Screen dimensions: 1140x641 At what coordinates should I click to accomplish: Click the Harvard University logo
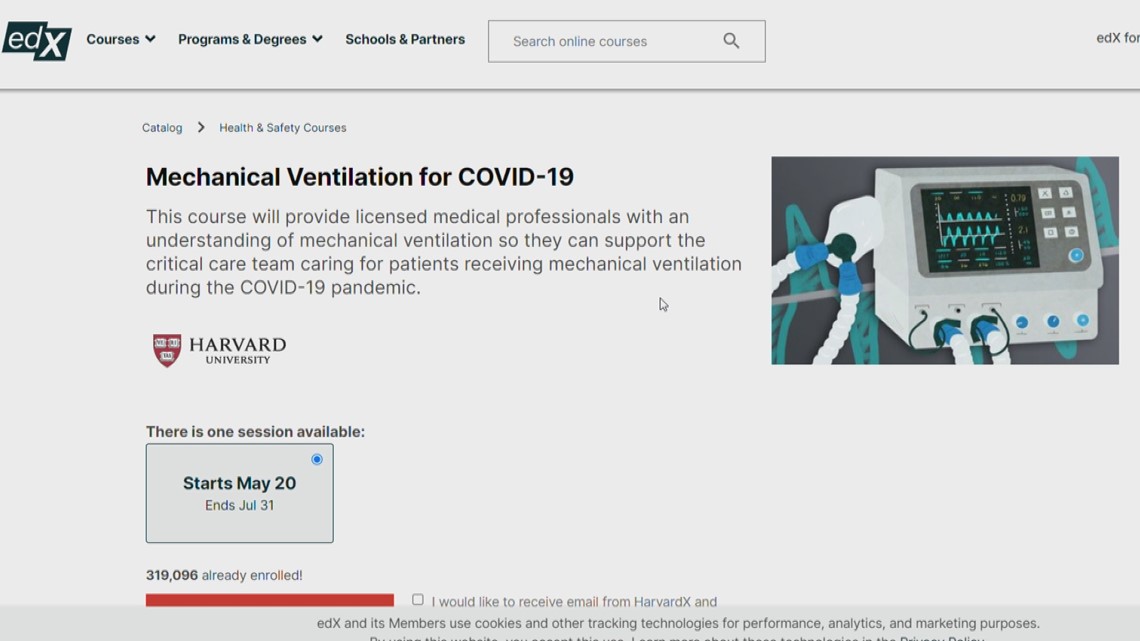(220, 350)
